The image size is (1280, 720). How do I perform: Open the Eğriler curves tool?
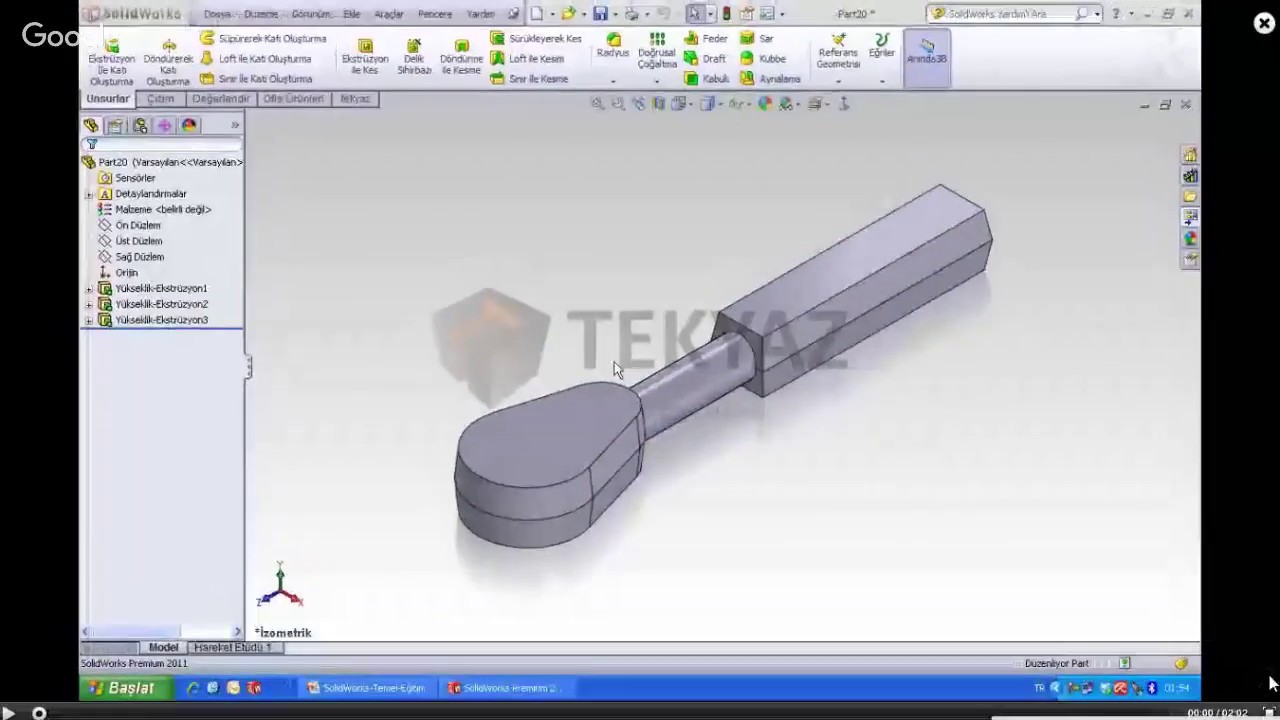click(881, 46)
